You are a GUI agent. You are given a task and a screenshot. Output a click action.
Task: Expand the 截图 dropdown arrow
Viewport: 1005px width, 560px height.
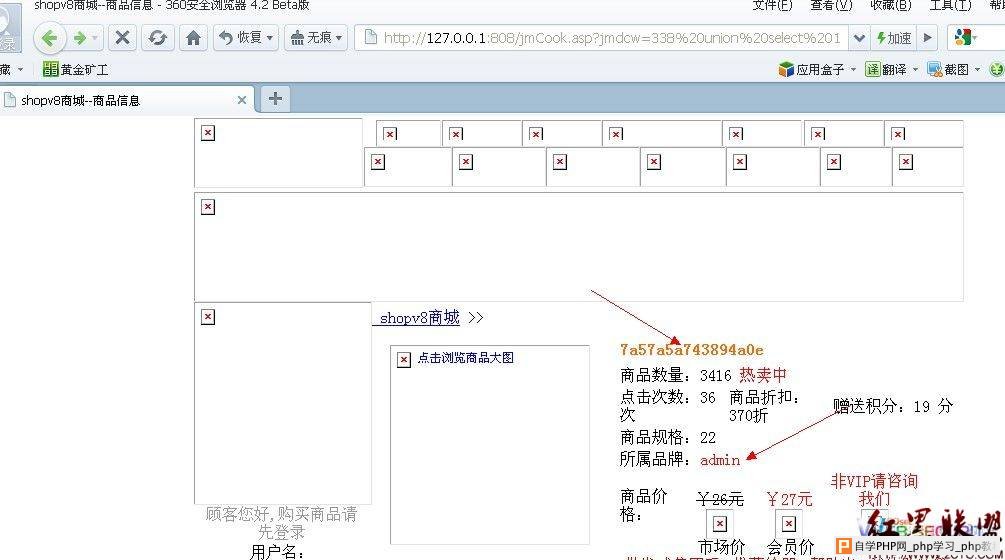(977, 69)
